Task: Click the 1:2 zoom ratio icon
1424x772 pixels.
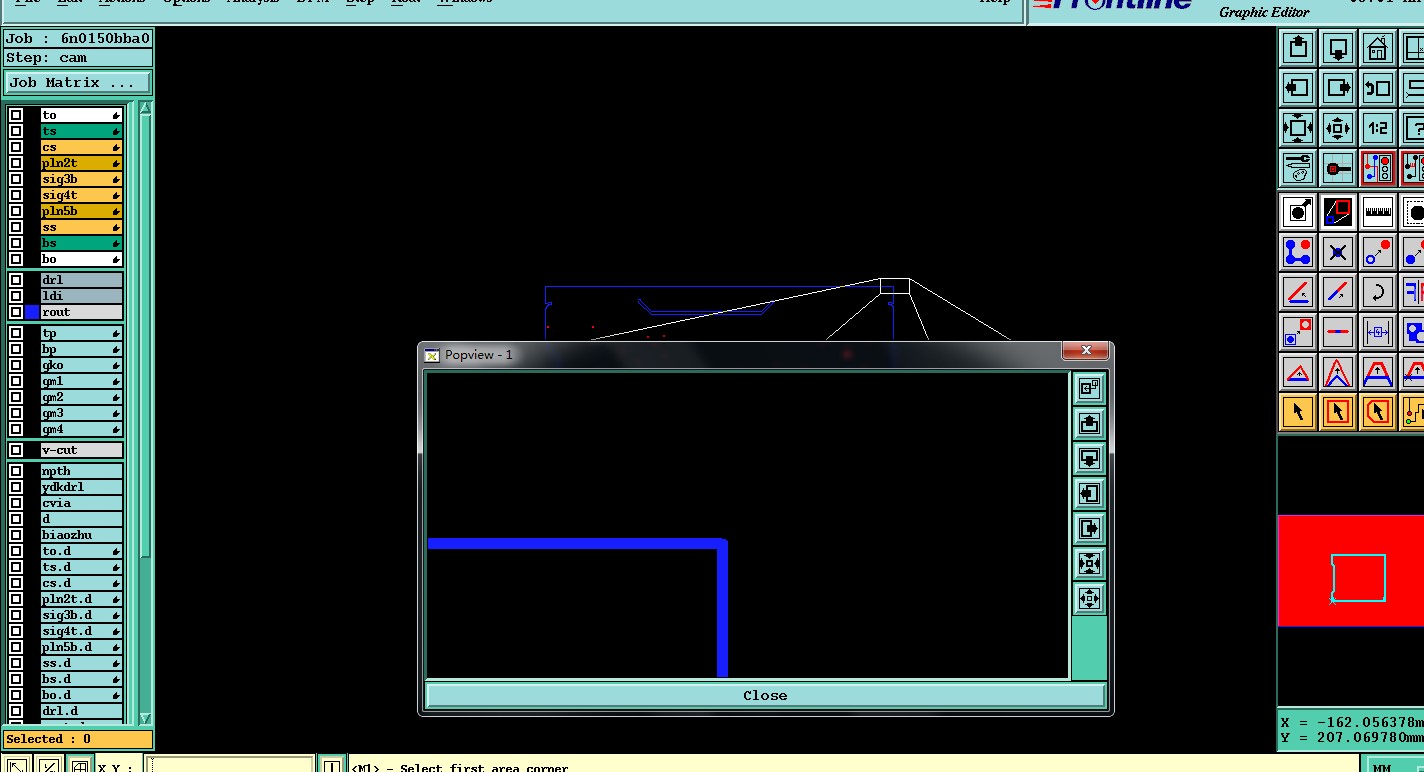Action: [x=1378, y=128]
